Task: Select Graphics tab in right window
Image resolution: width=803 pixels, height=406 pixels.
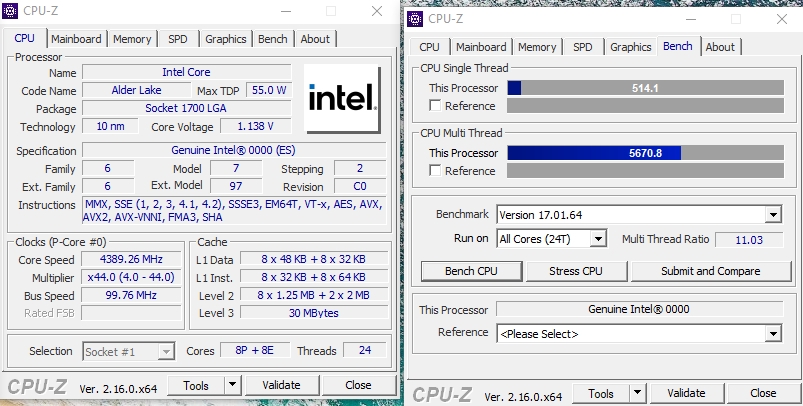Action: [x=630, y=47]
